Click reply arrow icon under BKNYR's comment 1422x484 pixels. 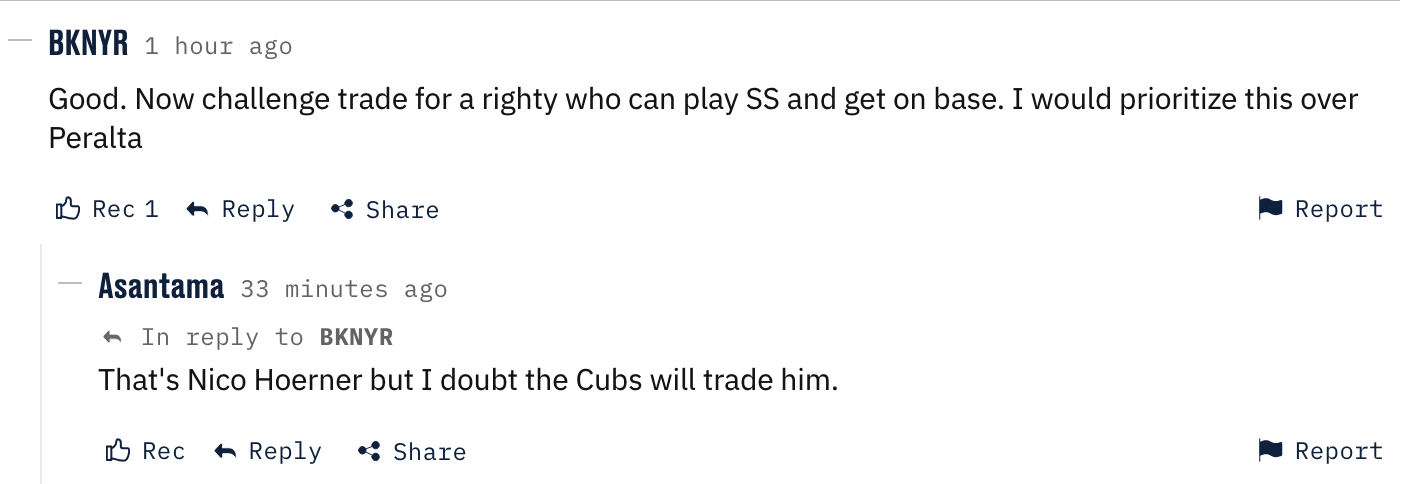pyautogui.click(x=198, y=209)
